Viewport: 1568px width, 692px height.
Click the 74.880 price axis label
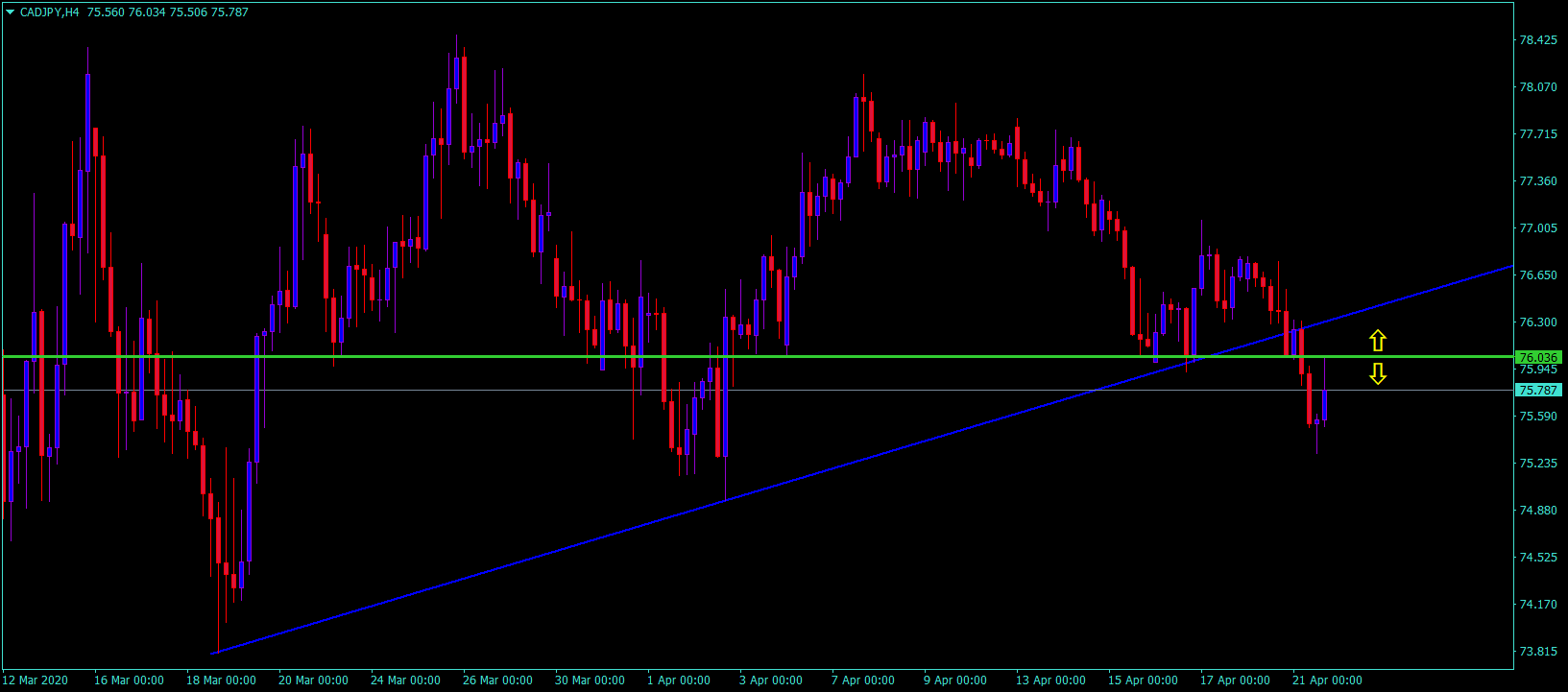tap(1538, 511)
